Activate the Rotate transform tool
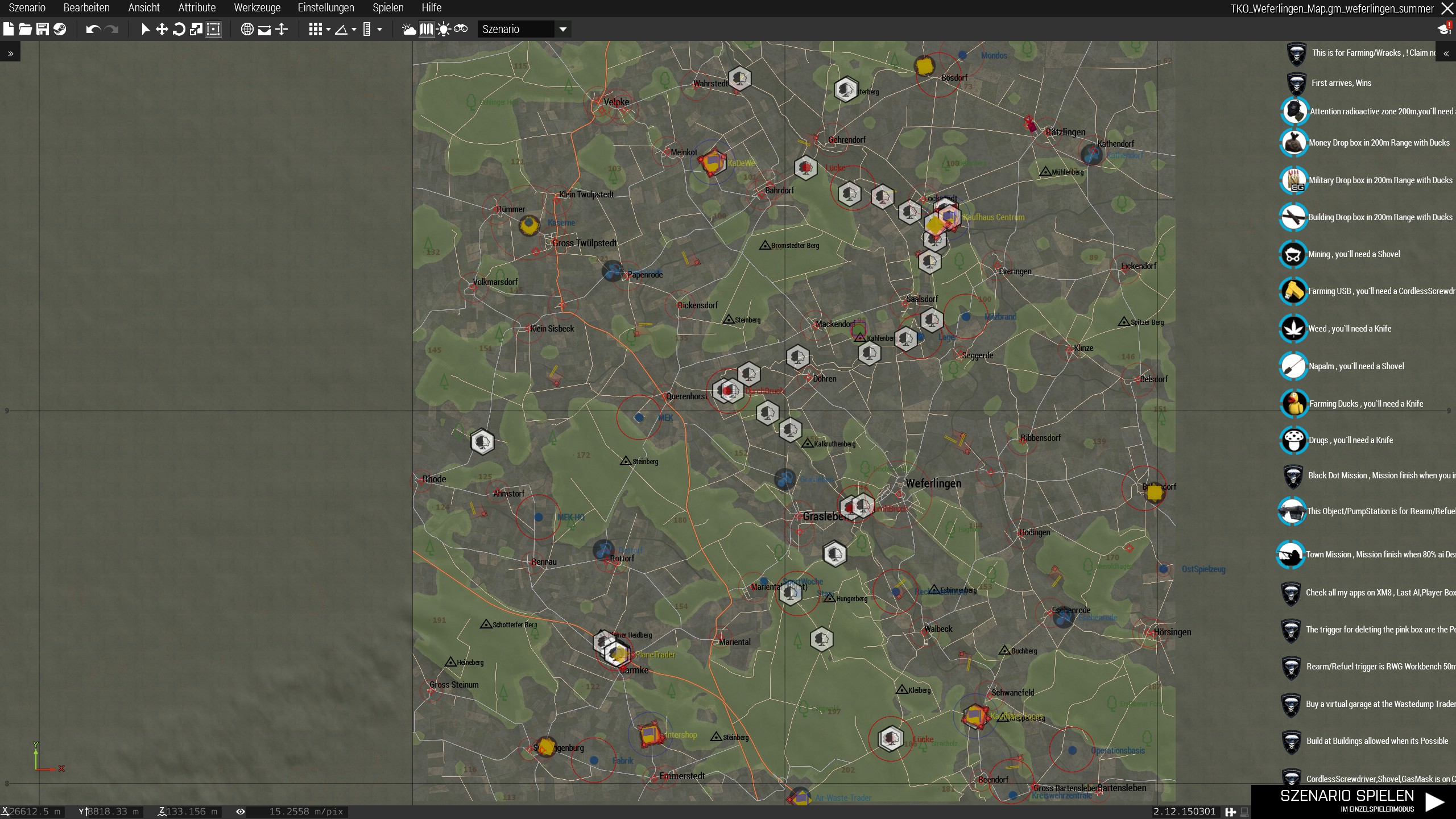This screenshot has height=819, width=1456. pos(179,29)
